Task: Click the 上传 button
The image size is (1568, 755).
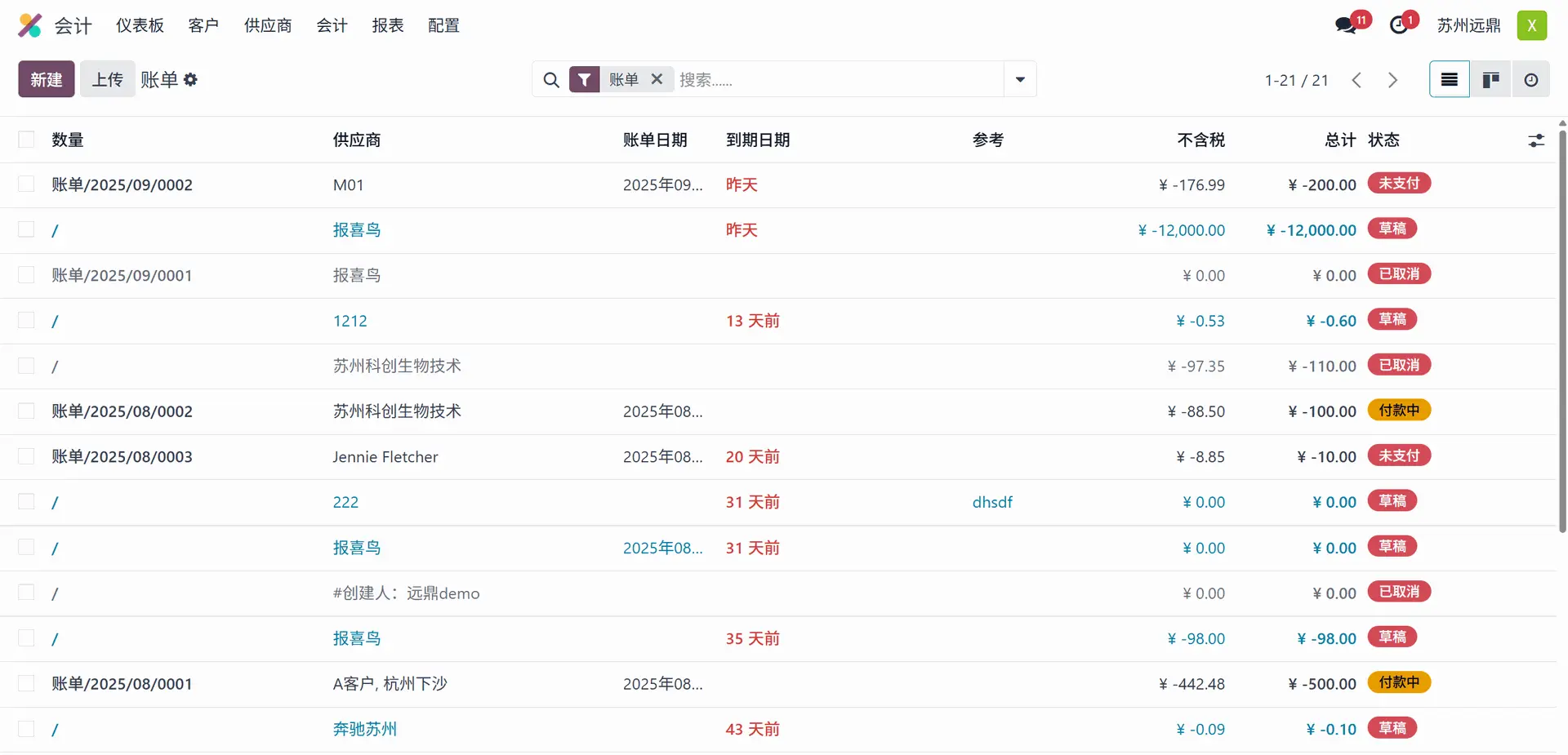Action: (x=107, y=80)
